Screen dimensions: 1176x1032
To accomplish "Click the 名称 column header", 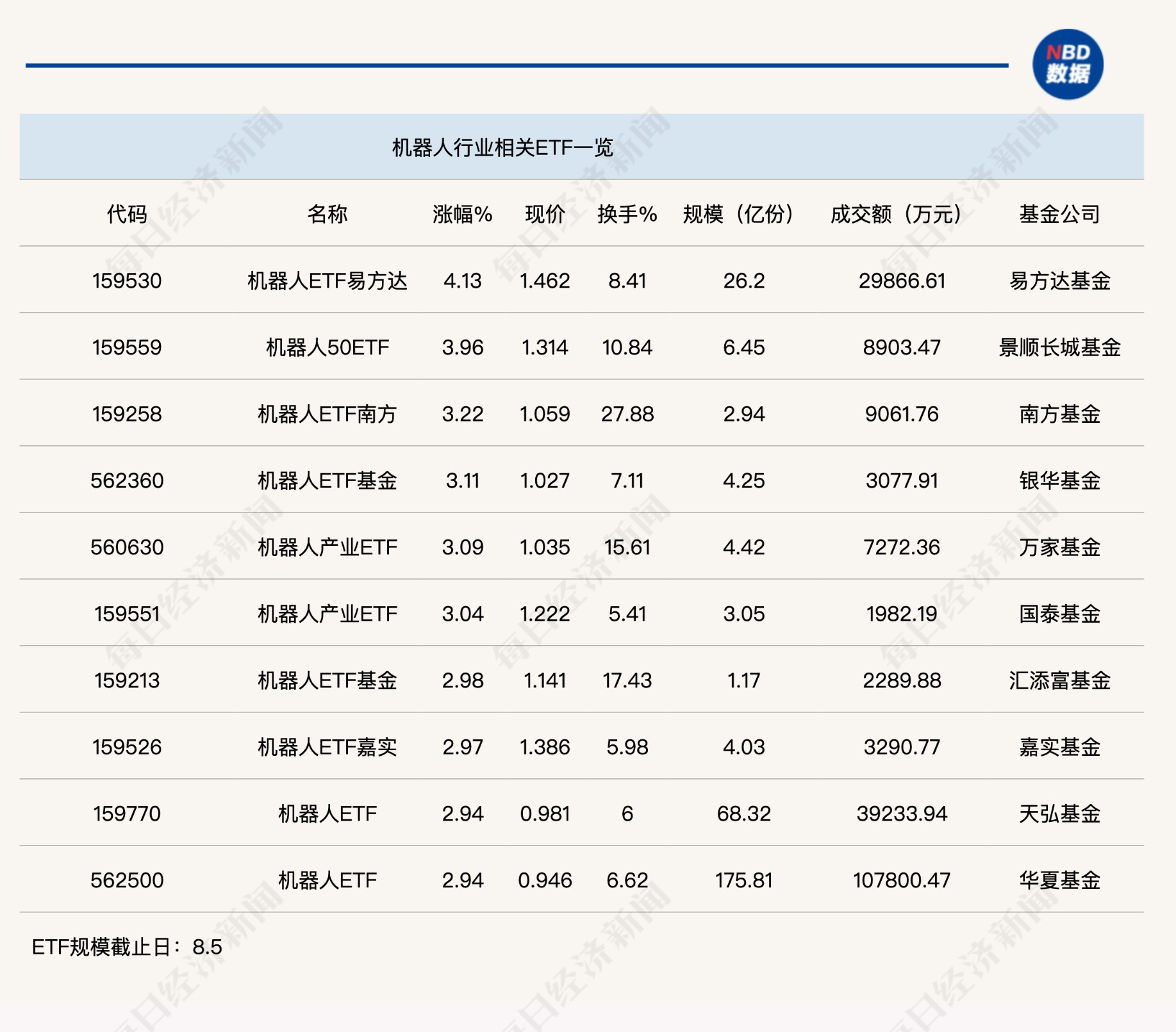I will (x=327, y=214).
